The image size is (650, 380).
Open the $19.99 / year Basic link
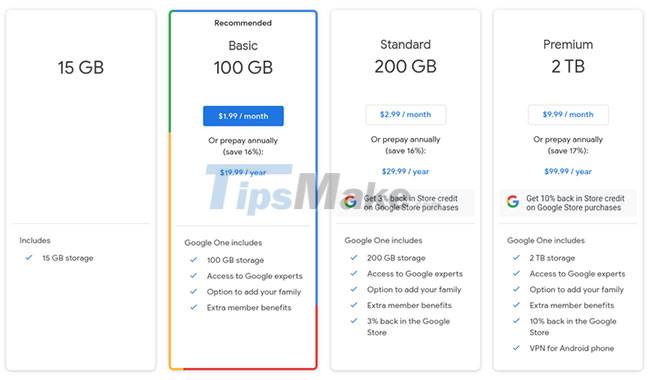click(x=243, y=172)
